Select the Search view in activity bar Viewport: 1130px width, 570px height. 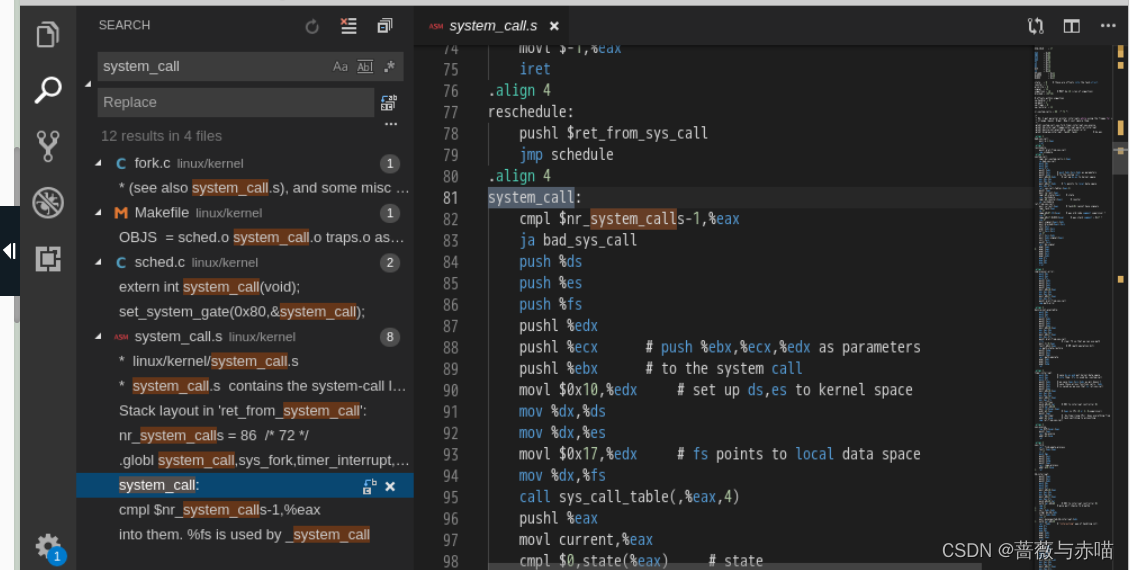(x=48, y=90)
